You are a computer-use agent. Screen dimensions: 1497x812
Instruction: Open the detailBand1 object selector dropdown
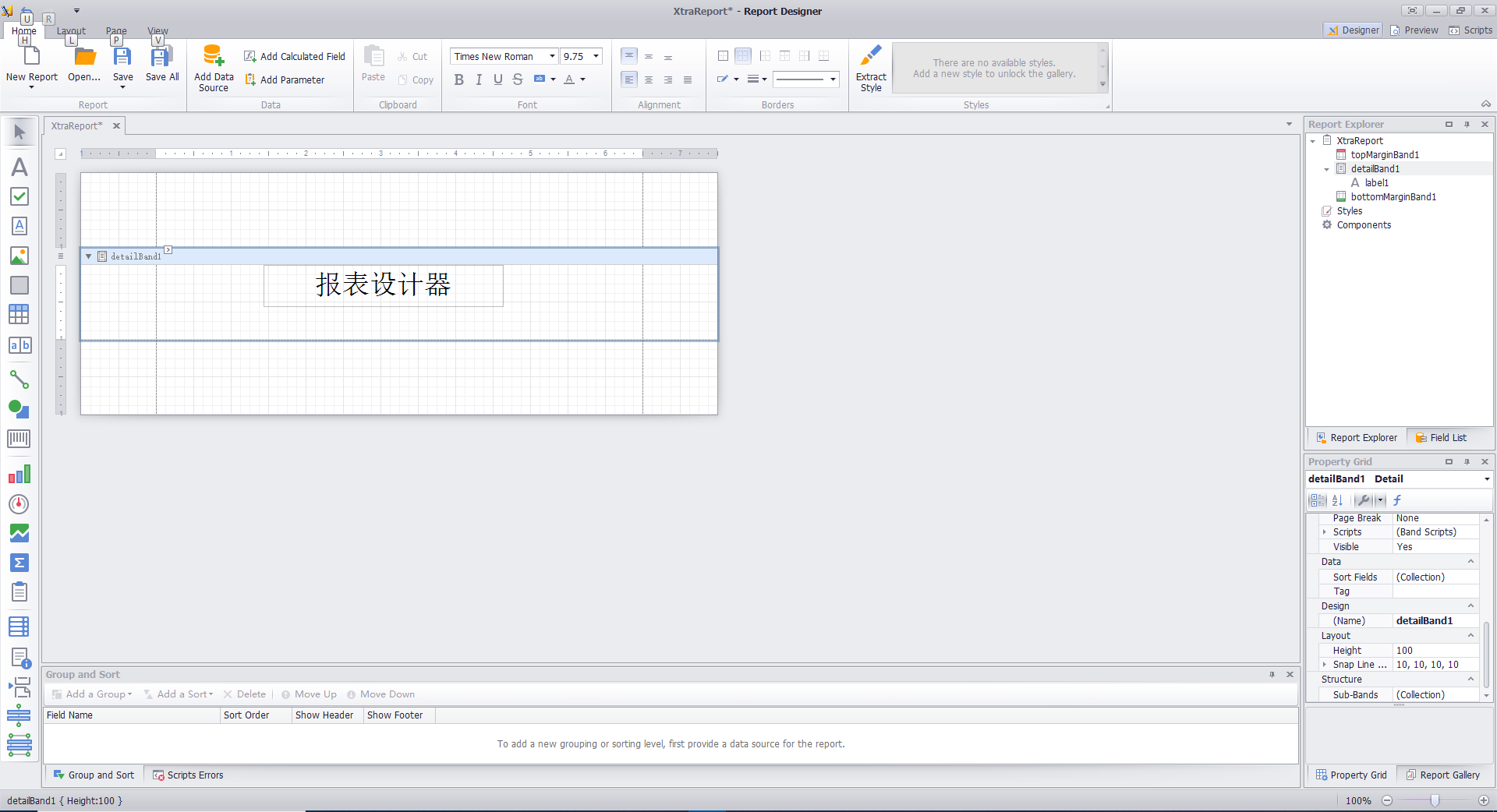tap(1486, 479)
